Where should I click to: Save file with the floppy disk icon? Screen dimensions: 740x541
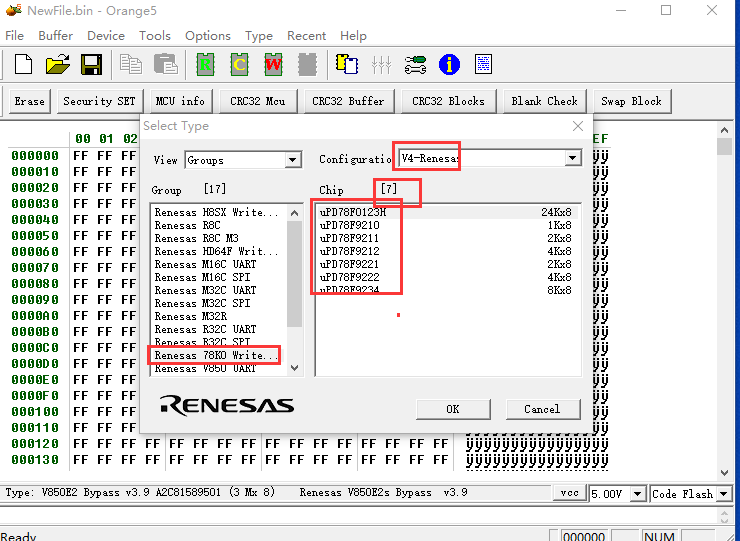92,64
